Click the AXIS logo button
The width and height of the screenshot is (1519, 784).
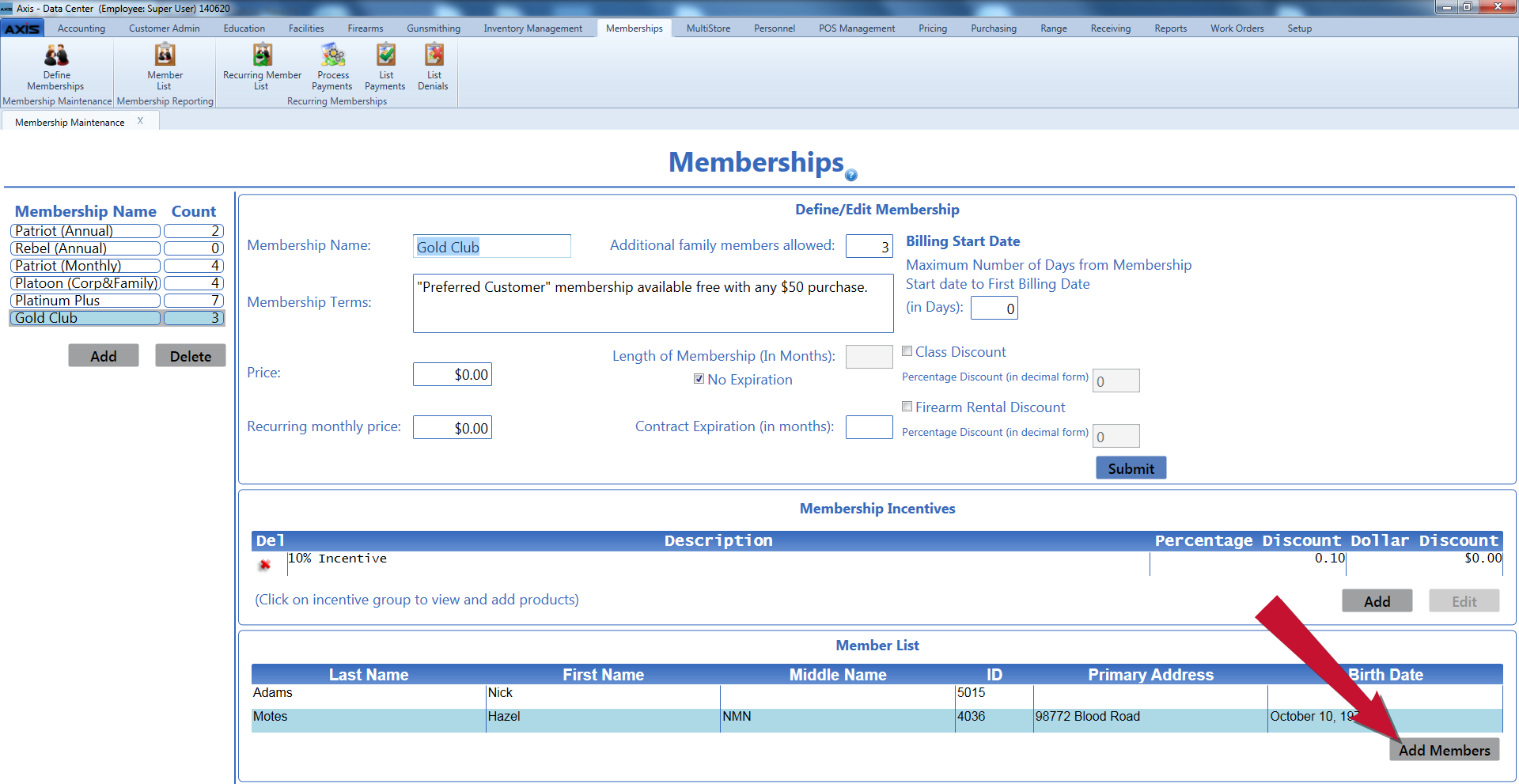click(x=22, y=28)
